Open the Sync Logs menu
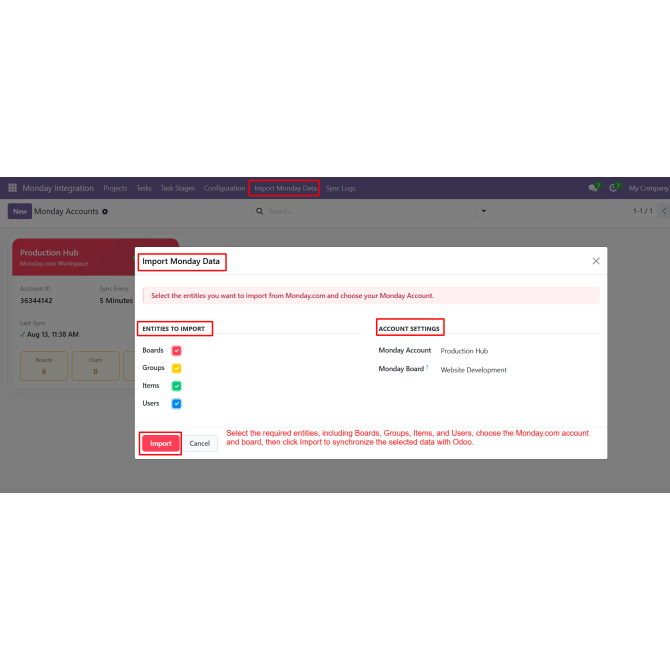The image size is (670, 670). click(340, 188)
